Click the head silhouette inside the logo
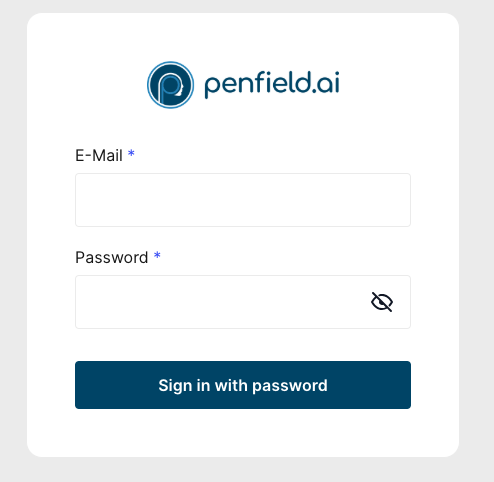 click(180, 89)
